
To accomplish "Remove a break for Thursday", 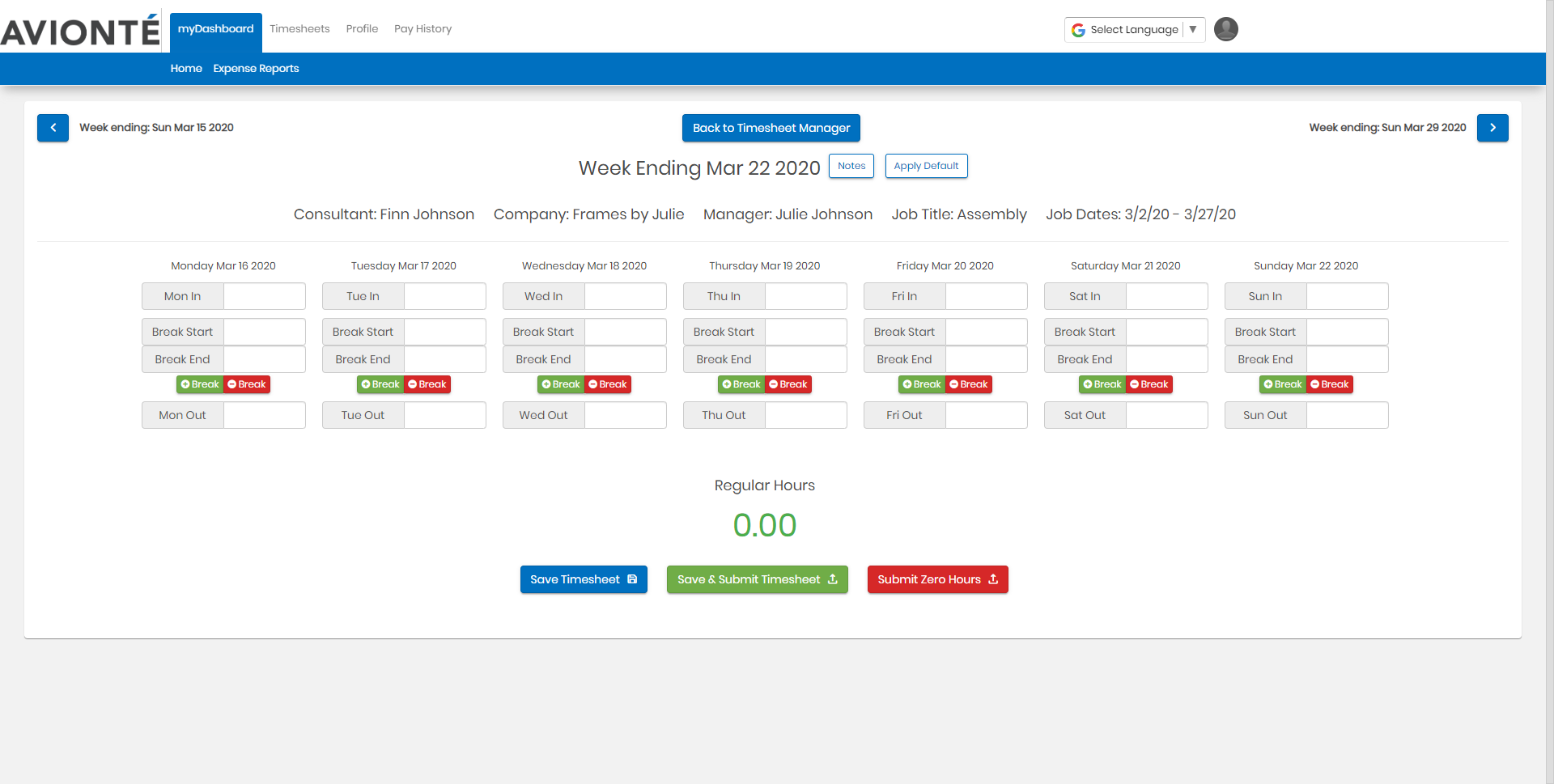I will click(x=788, y=384).
